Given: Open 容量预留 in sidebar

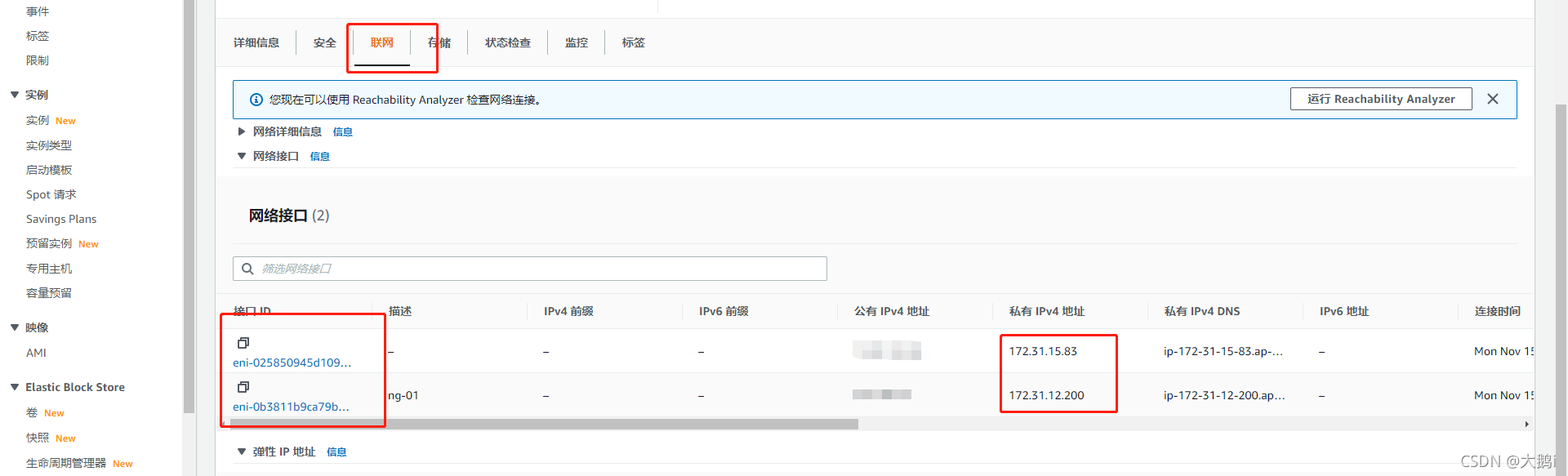Looking at the screenshot, I should (x=49, y=293).
